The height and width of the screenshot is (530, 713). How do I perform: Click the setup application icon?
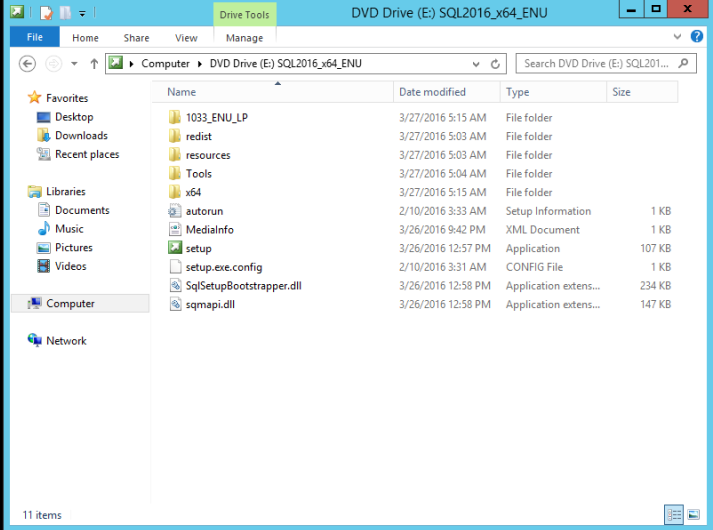tap(175, 248)
